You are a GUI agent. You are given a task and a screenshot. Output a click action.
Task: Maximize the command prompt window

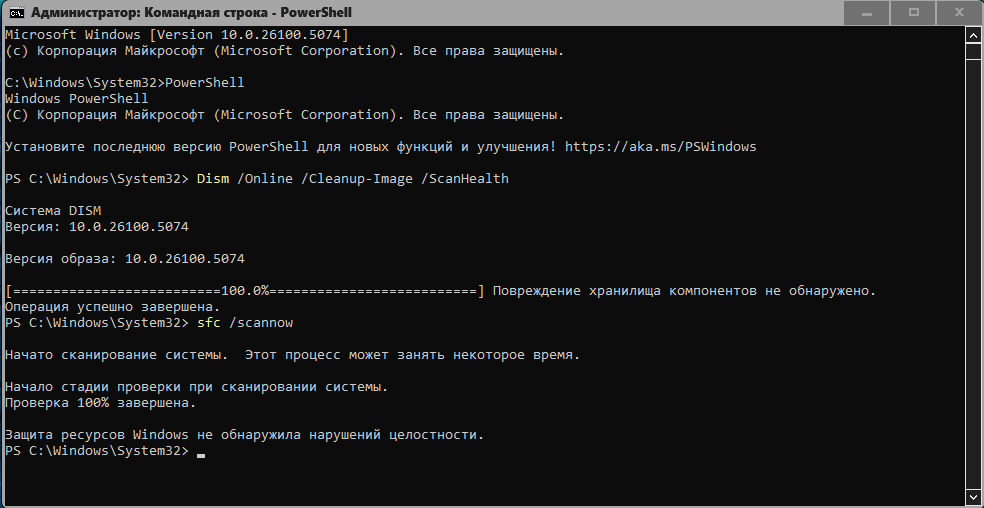pos(913,12)
